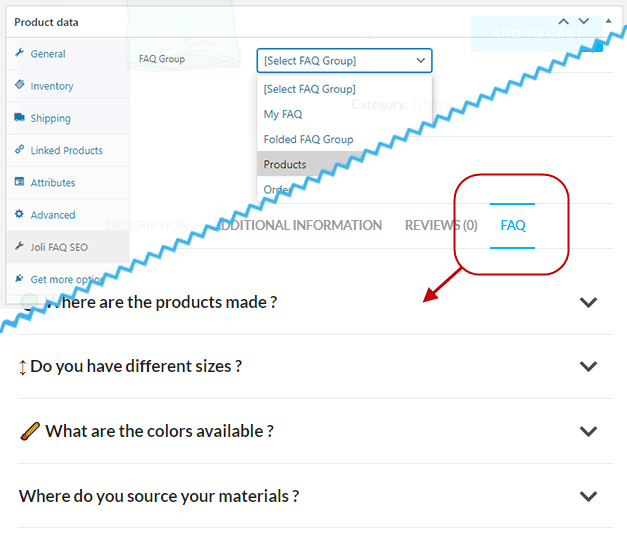This screenshot has height=542, width=627.
Task: Move Product data panel down arrow
Action: (x=584, y=22)
